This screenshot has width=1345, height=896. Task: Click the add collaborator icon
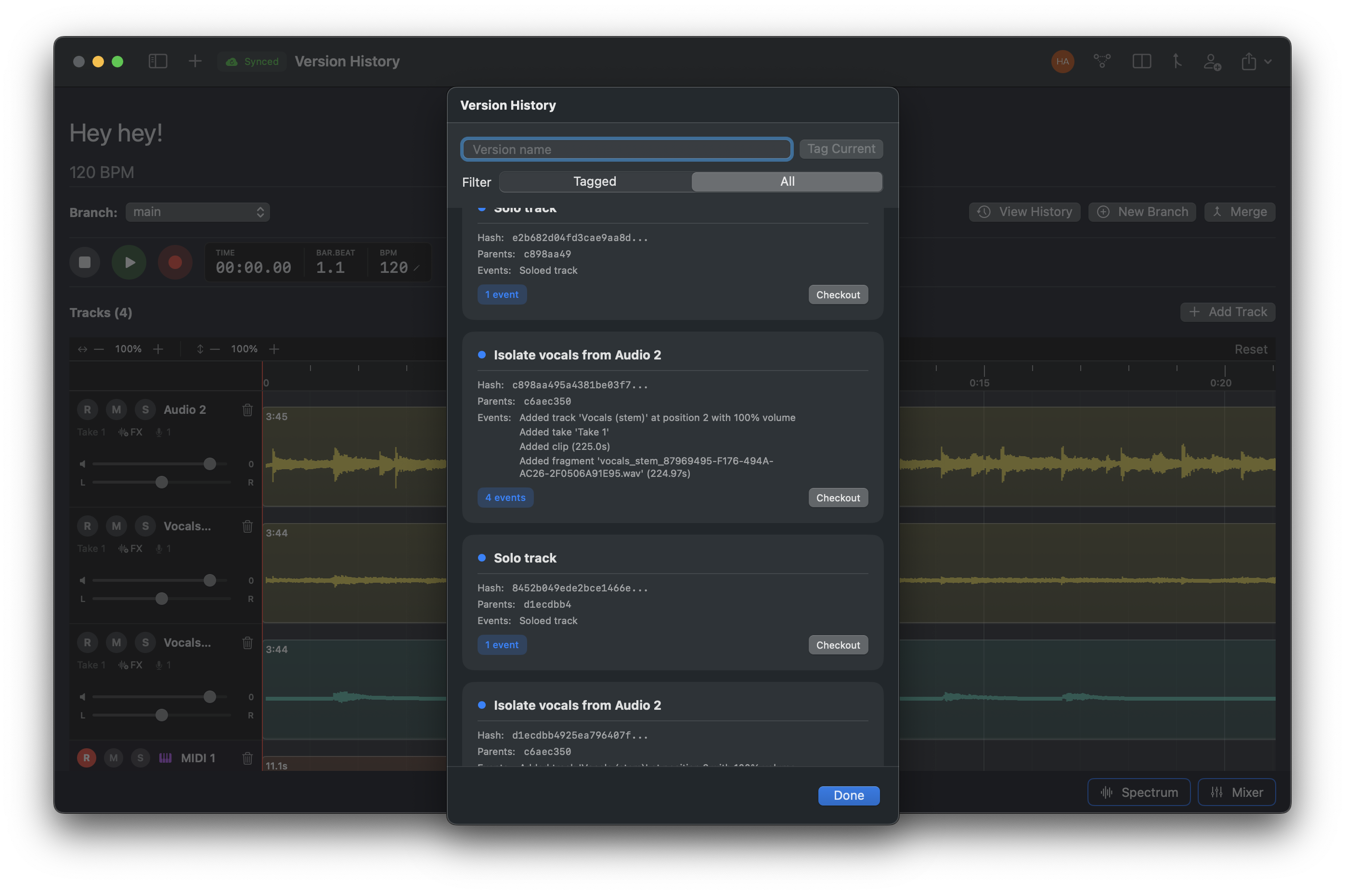tap(1212, 61)
